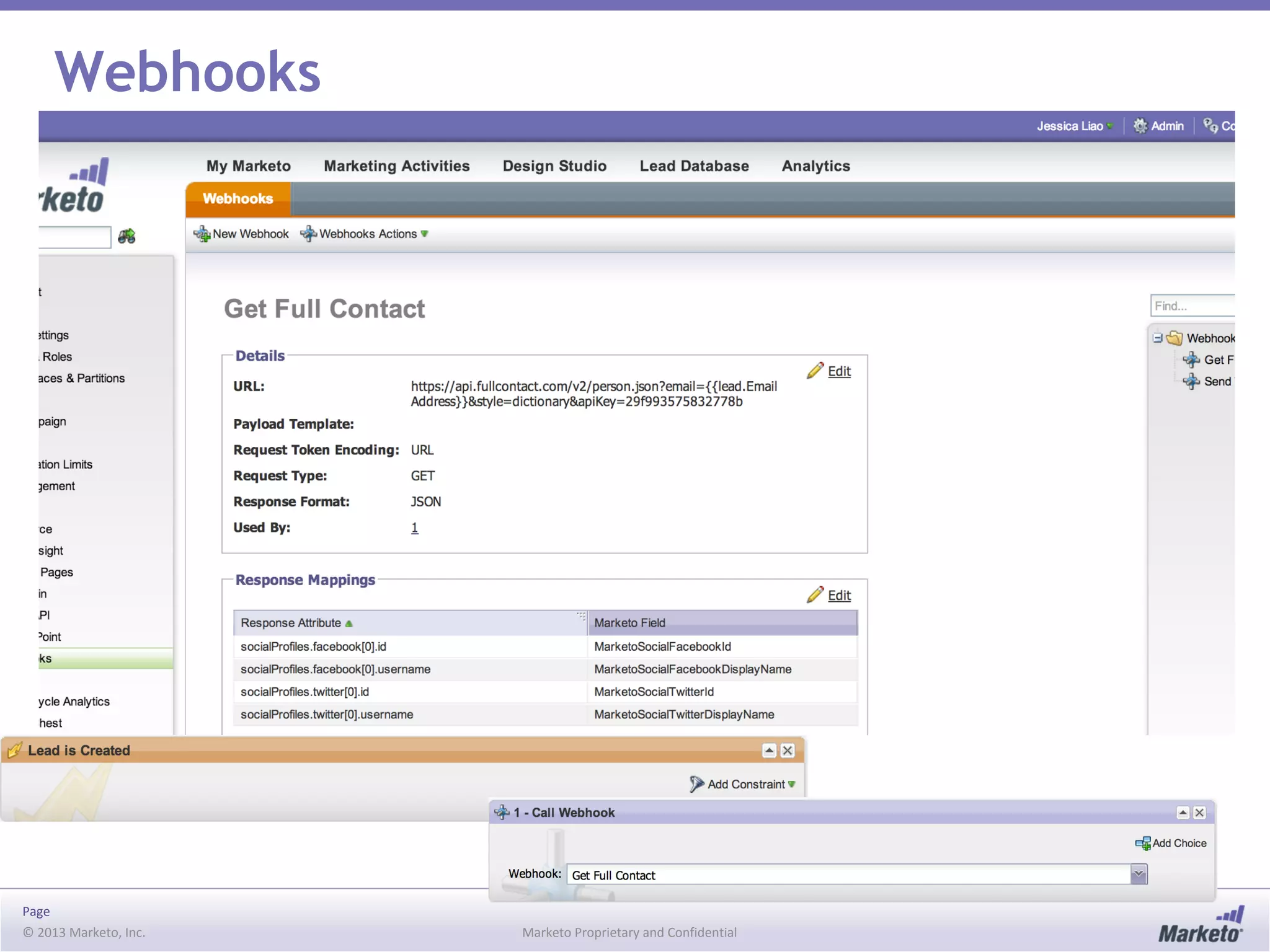Select the orange Webhooks tab

tap(238, 199)
